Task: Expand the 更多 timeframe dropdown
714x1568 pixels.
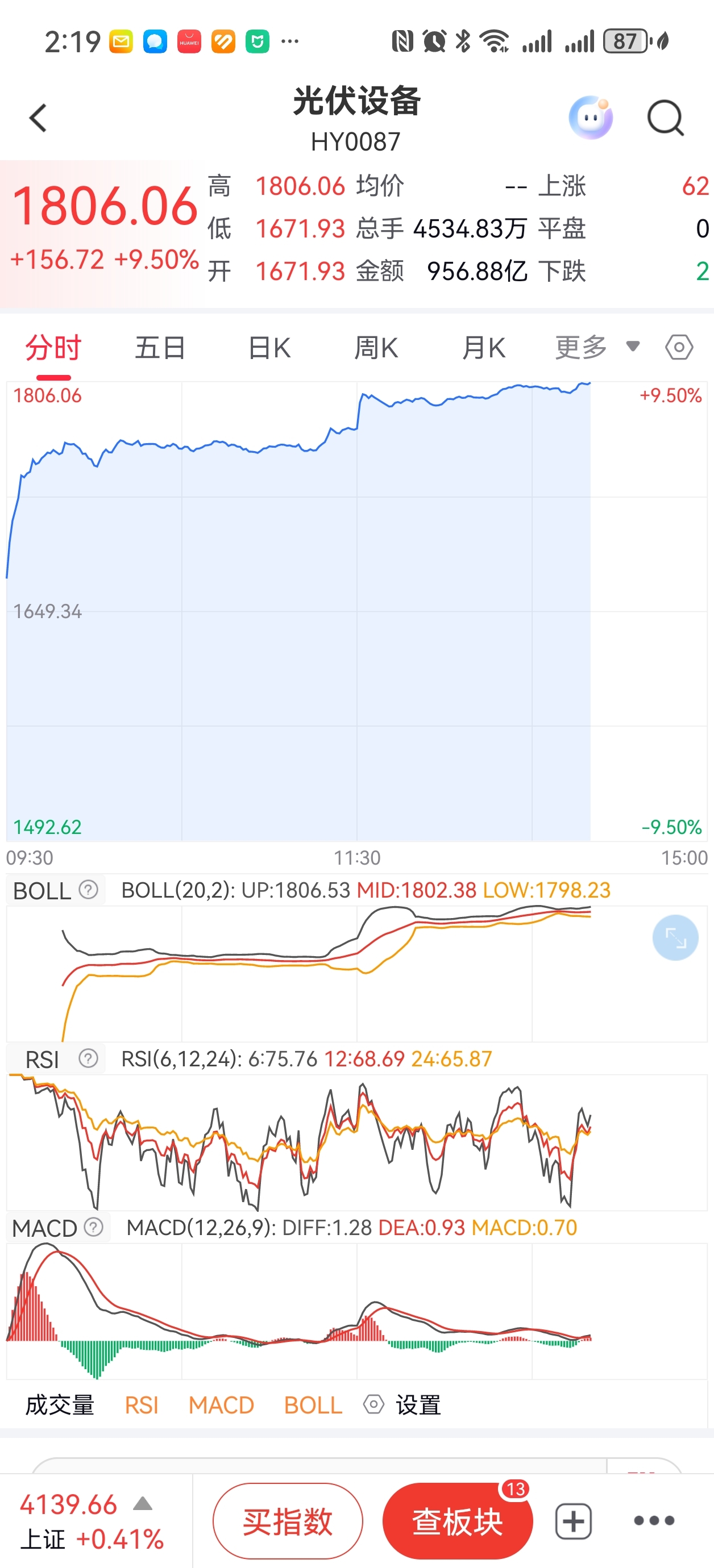Action: (597, 347)
